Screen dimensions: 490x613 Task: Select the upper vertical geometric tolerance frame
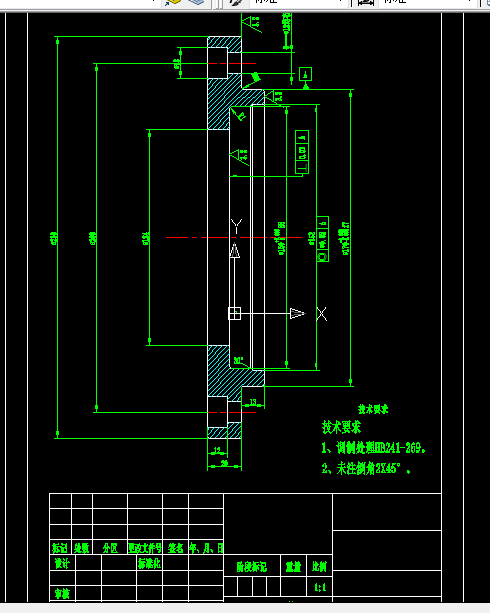[302, 152]
